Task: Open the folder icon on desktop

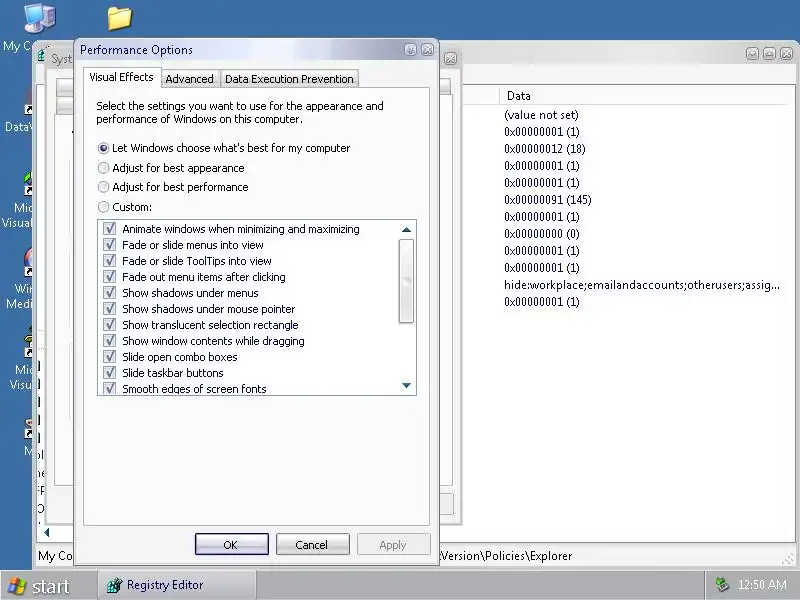Action: pyautogui.click(x=120, y=18)
